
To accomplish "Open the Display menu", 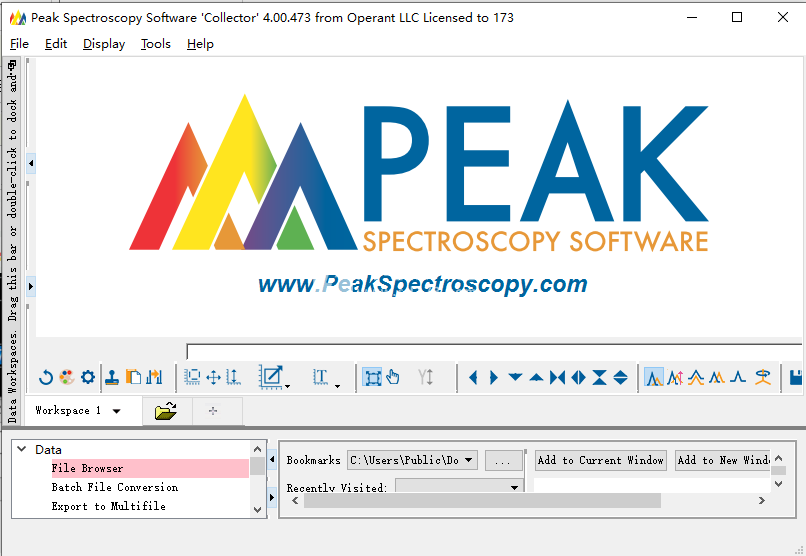I will click(x=104, y=44).
